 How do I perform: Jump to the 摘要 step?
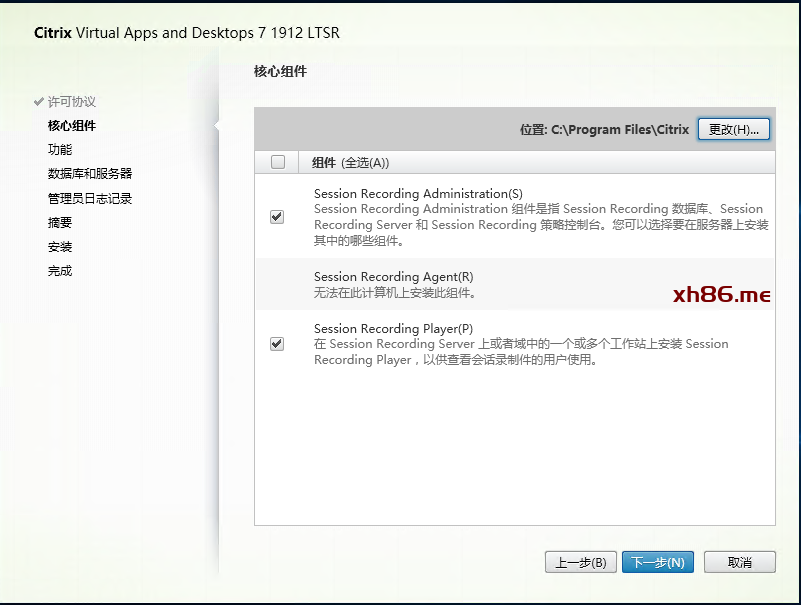tap(60, 222)
